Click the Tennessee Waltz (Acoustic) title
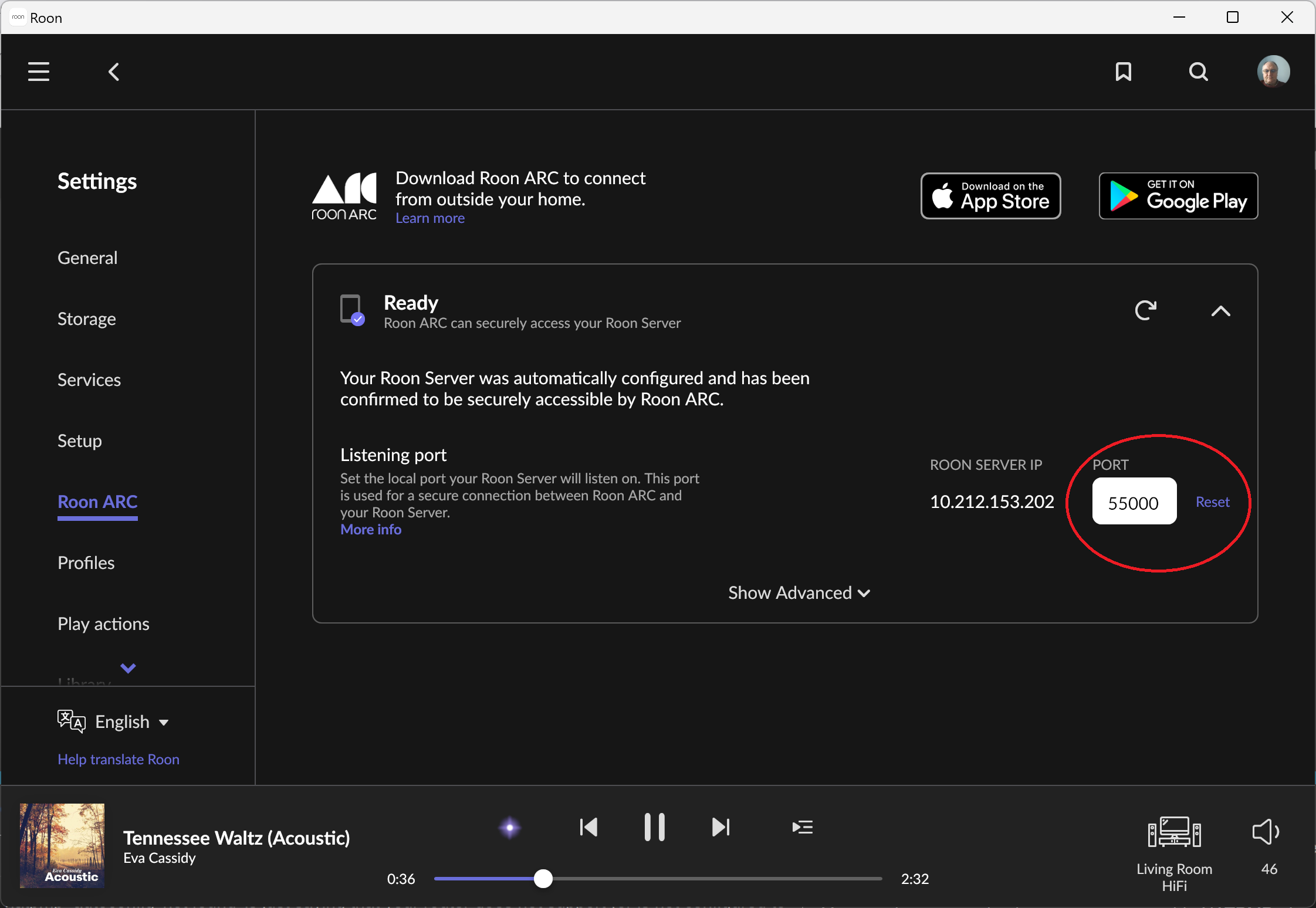Image resolution: width=1316 pixels, height=908 pixels. point(236,838)
